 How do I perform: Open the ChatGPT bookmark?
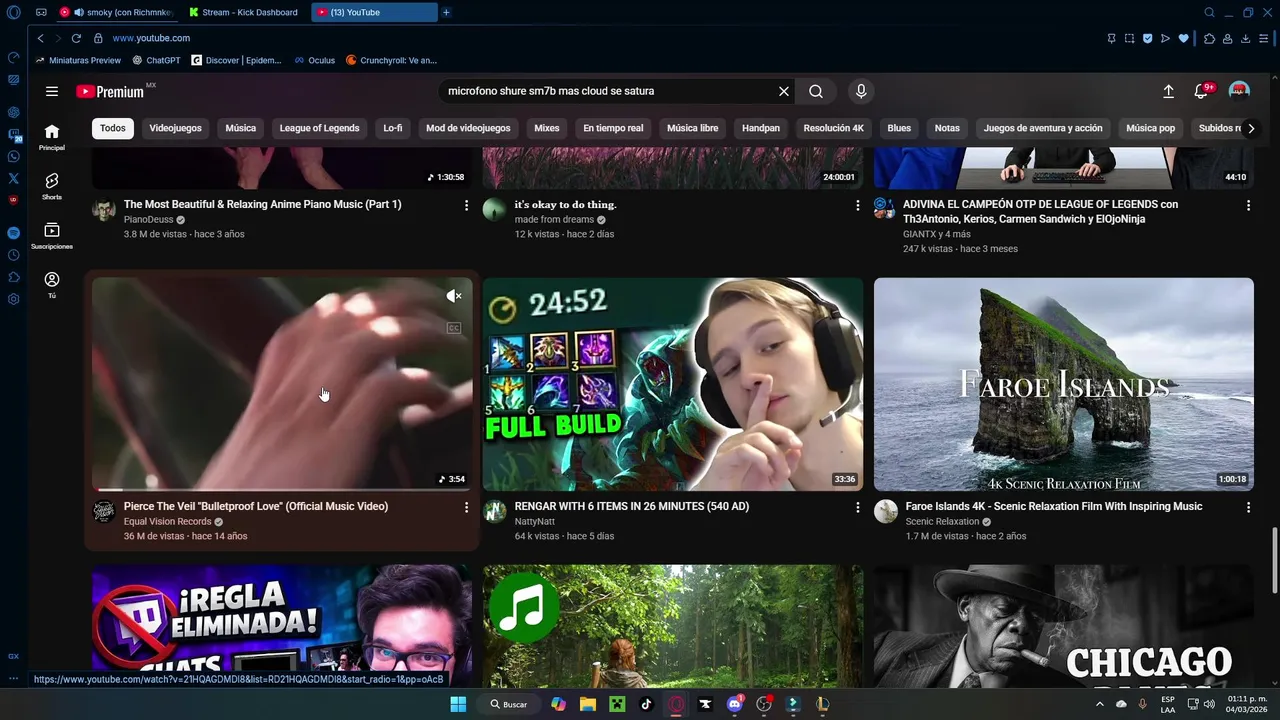[157, 60]
